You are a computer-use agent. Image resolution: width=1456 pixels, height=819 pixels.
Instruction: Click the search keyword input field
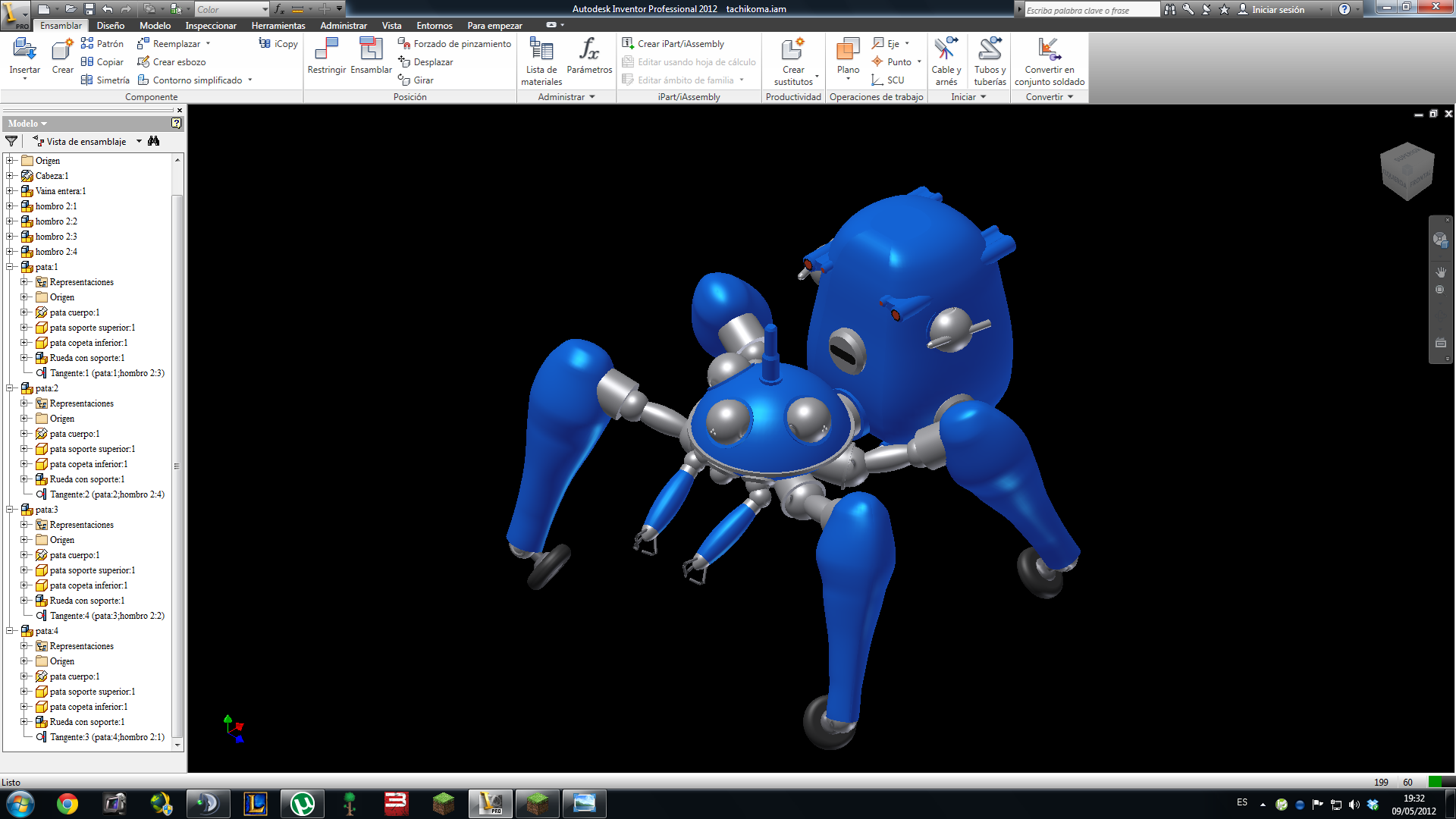click(x=1090, y=10)
